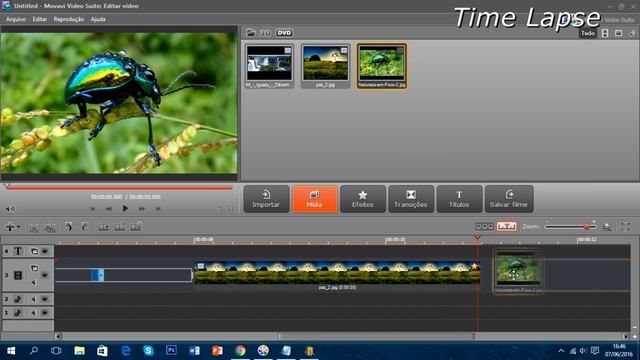
Task: Filter media bin by video files
Action: coord(605,33)
